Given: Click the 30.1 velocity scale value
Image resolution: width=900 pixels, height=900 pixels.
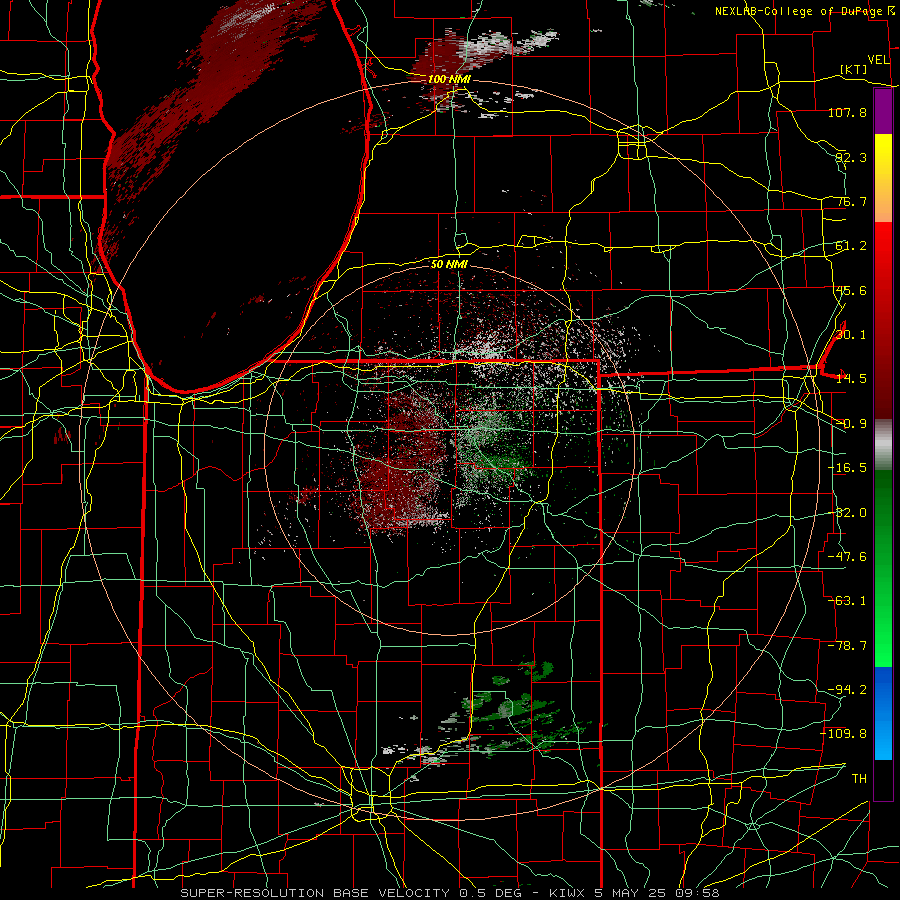Looking at the screenshot, I should [x=851, y=335].
